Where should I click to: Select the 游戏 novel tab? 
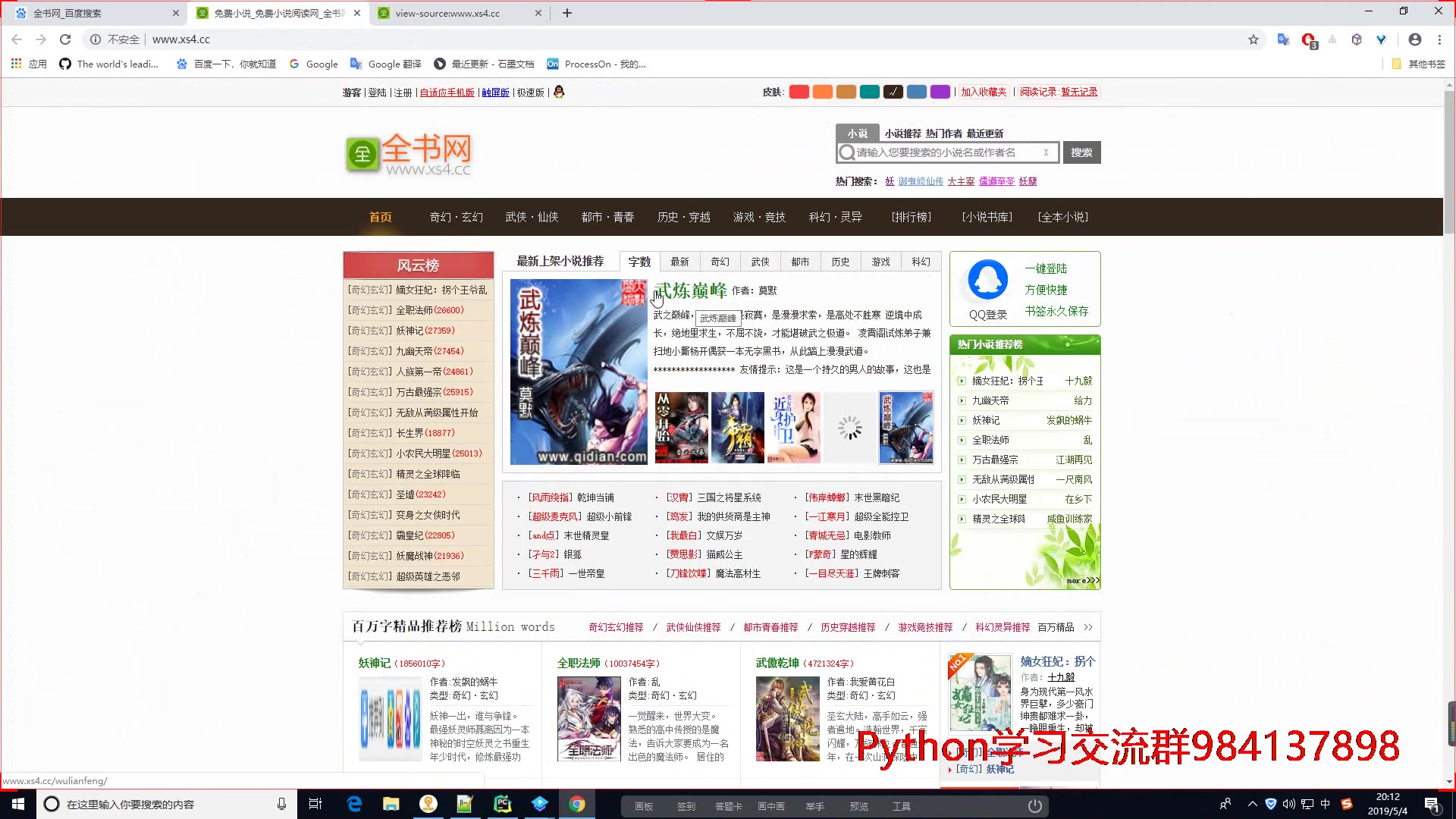[x=880, y=262]
